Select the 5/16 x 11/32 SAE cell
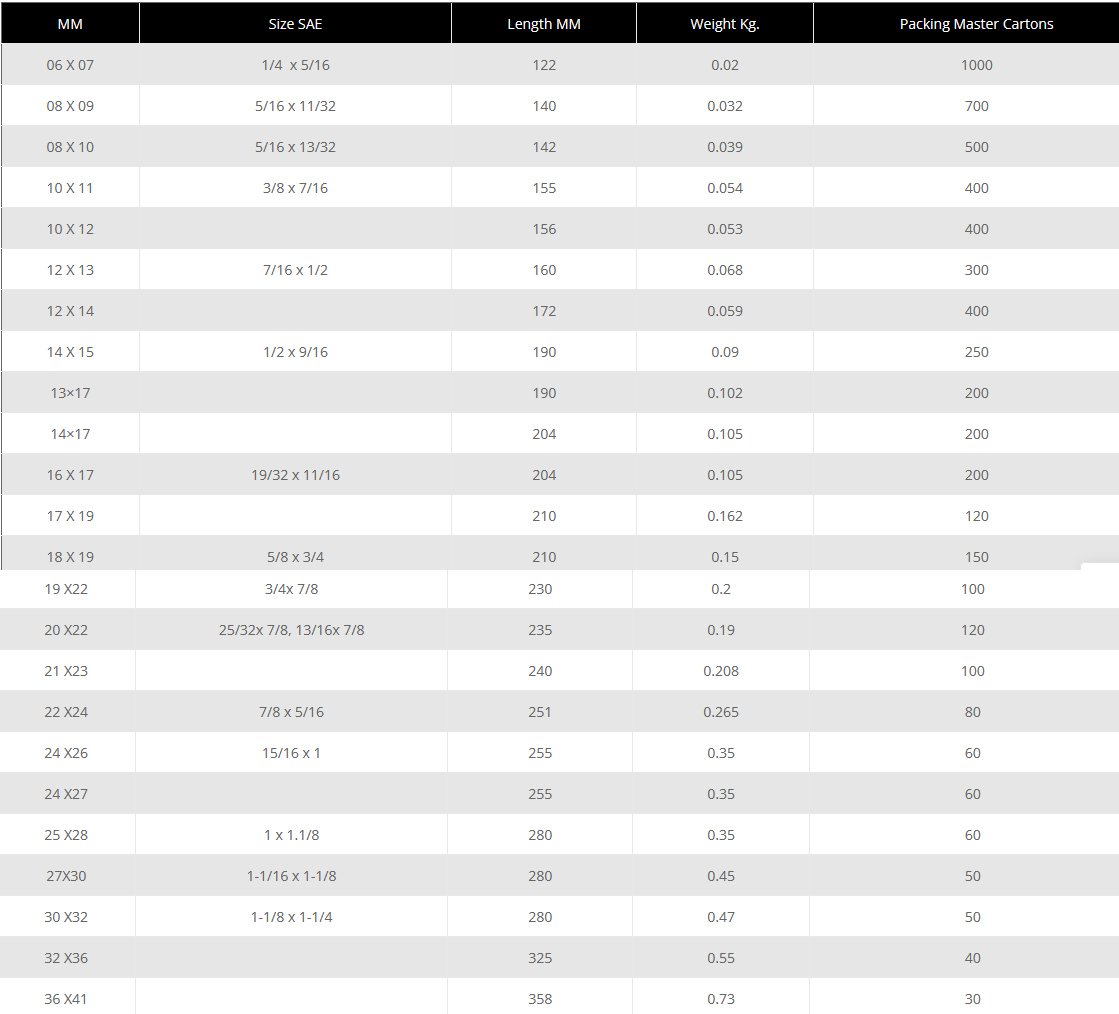This screenshot has height=1014, width=1119. click(x=295, y=106)
